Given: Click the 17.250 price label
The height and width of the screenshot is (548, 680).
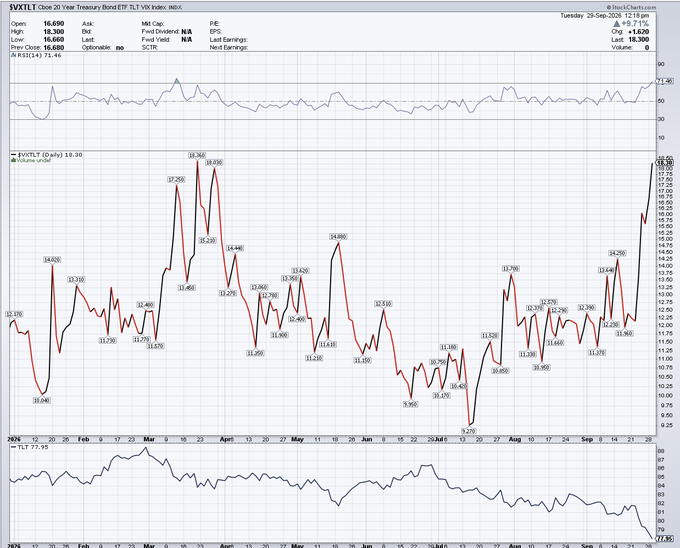Looking at the screenshot, I should point(176,179).
